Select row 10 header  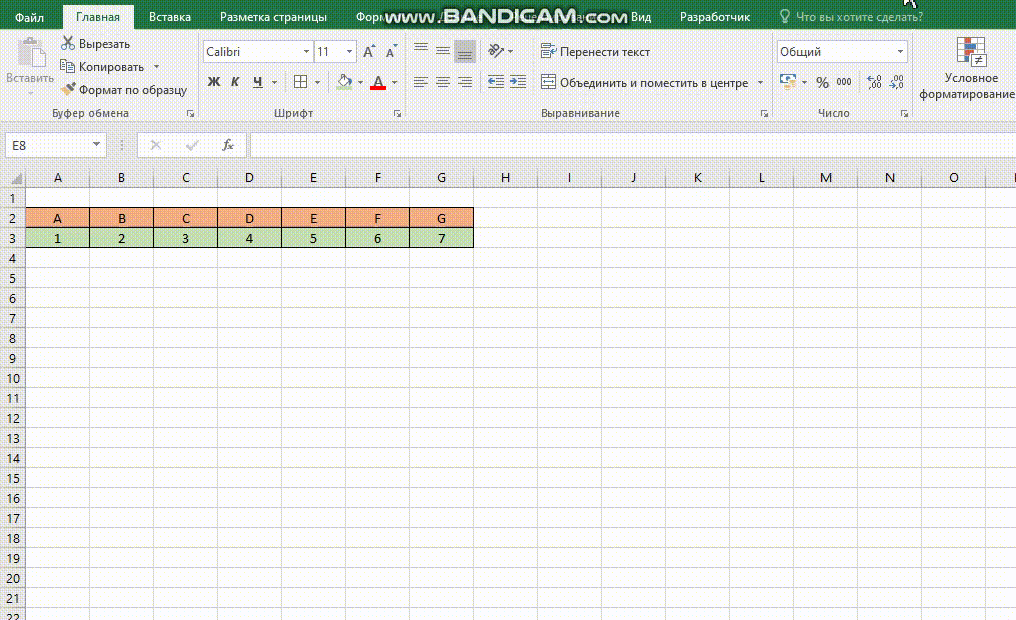(x=13, y=378)
